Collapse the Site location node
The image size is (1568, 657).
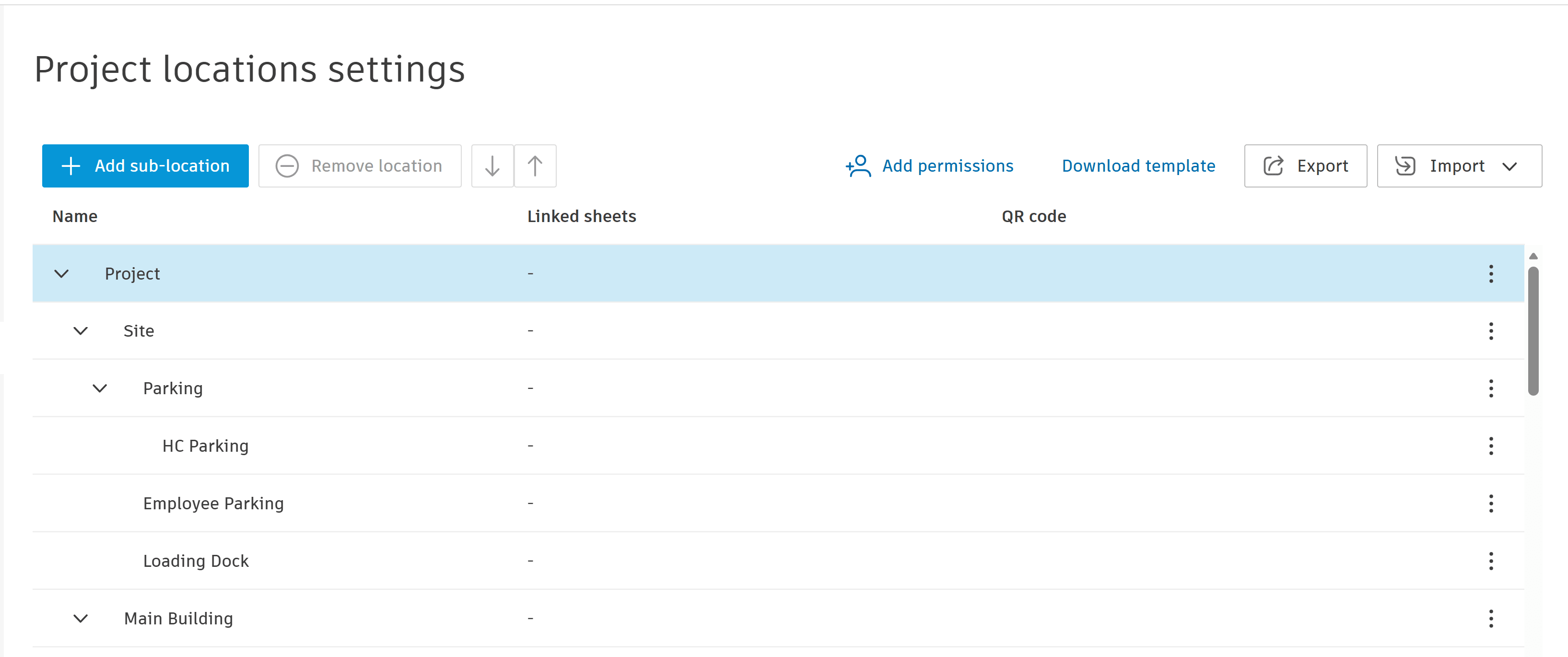81,331
